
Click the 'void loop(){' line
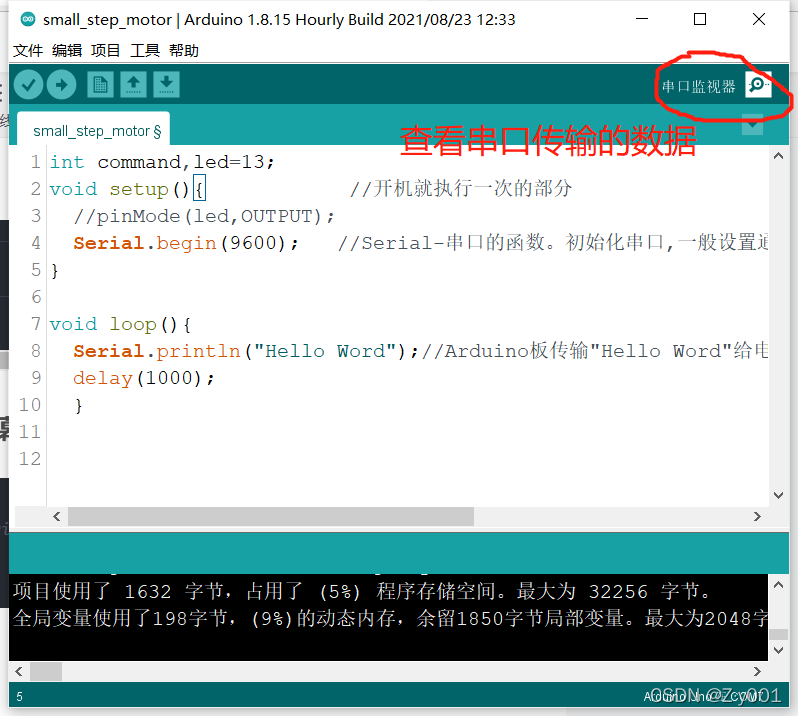120,324
